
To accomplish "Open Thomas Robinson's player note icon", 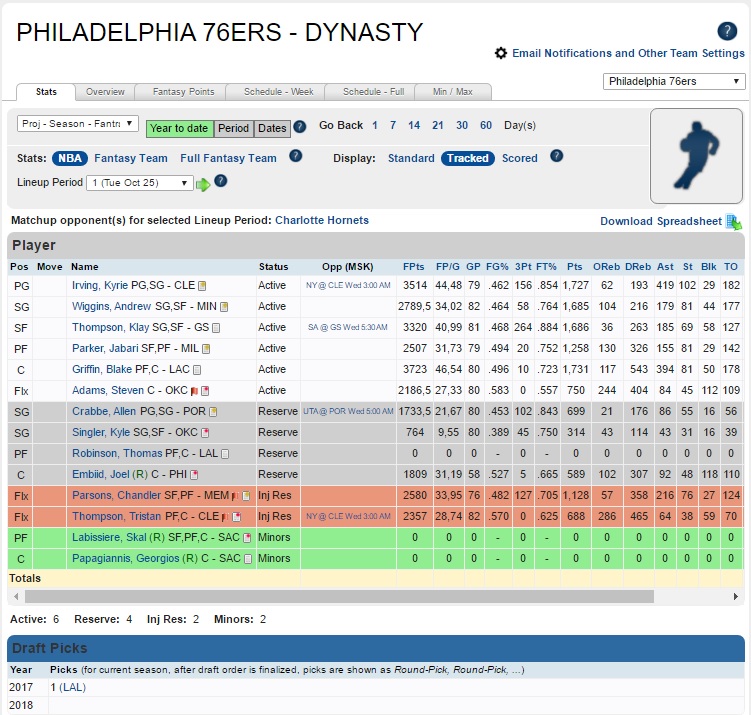I will pos(225,454).
